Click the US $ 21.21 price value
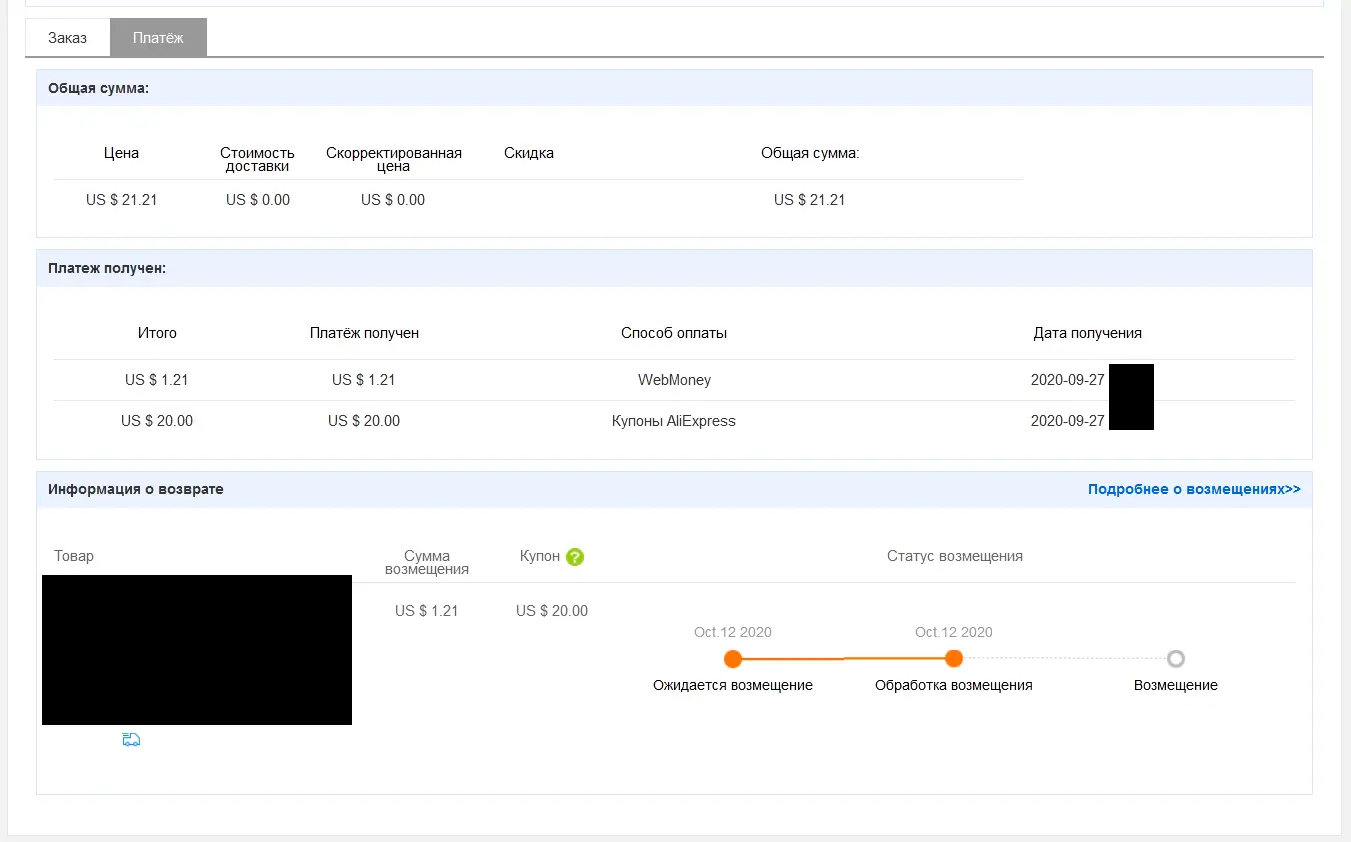This screenshot has width=1351, height=842. [122, 200]
